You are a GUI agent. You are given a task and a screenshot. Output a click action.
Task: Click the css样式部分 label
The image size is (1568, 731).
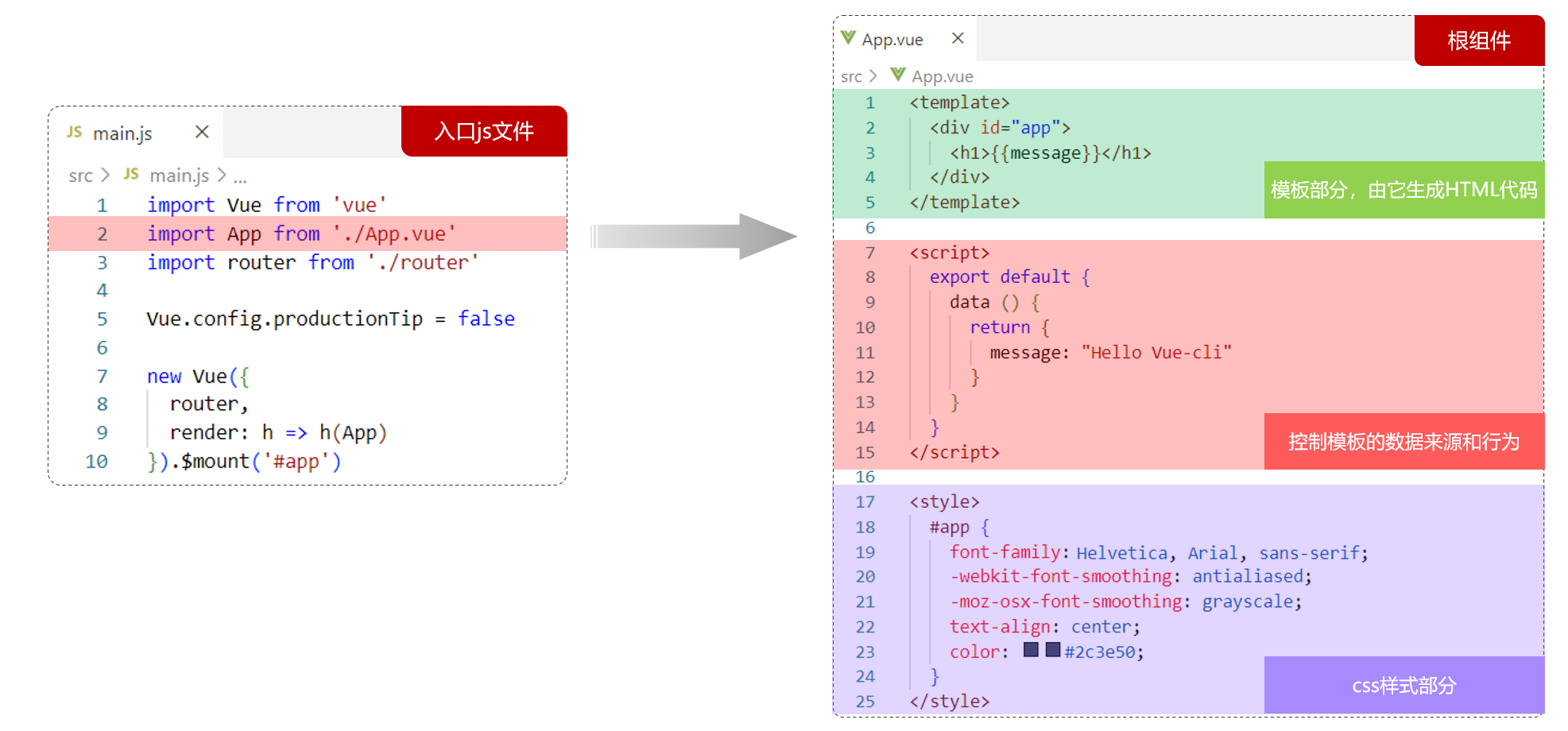click(1404, 685)
